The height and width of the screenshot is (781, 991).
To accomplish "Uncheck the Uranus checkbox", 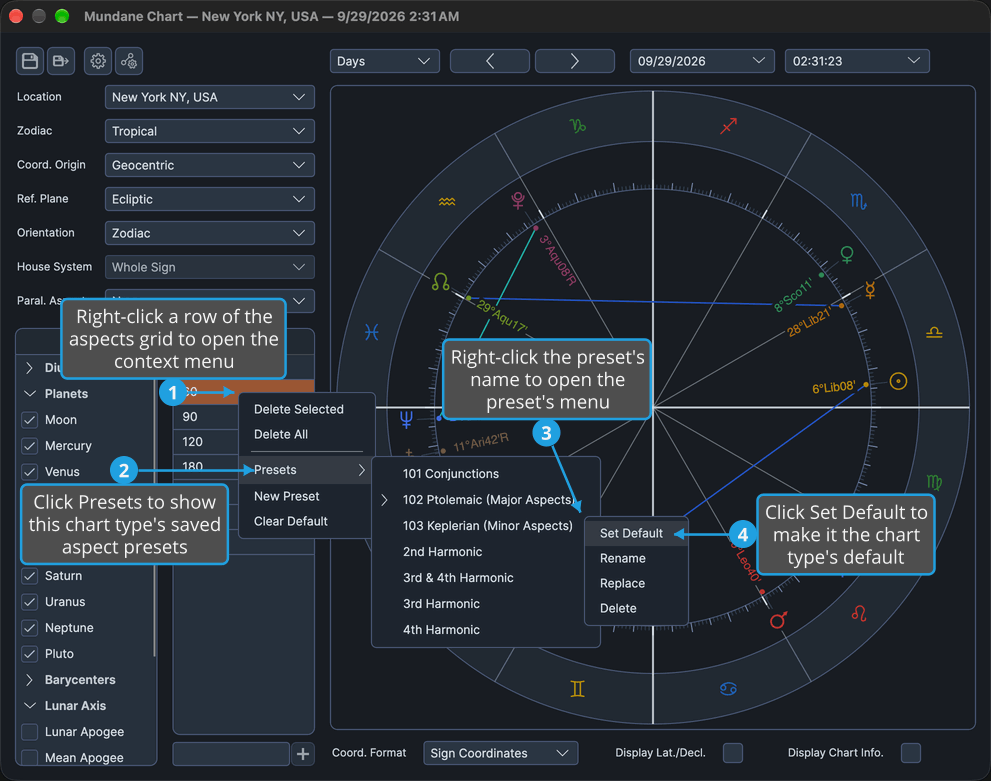I will coord(30,602).
